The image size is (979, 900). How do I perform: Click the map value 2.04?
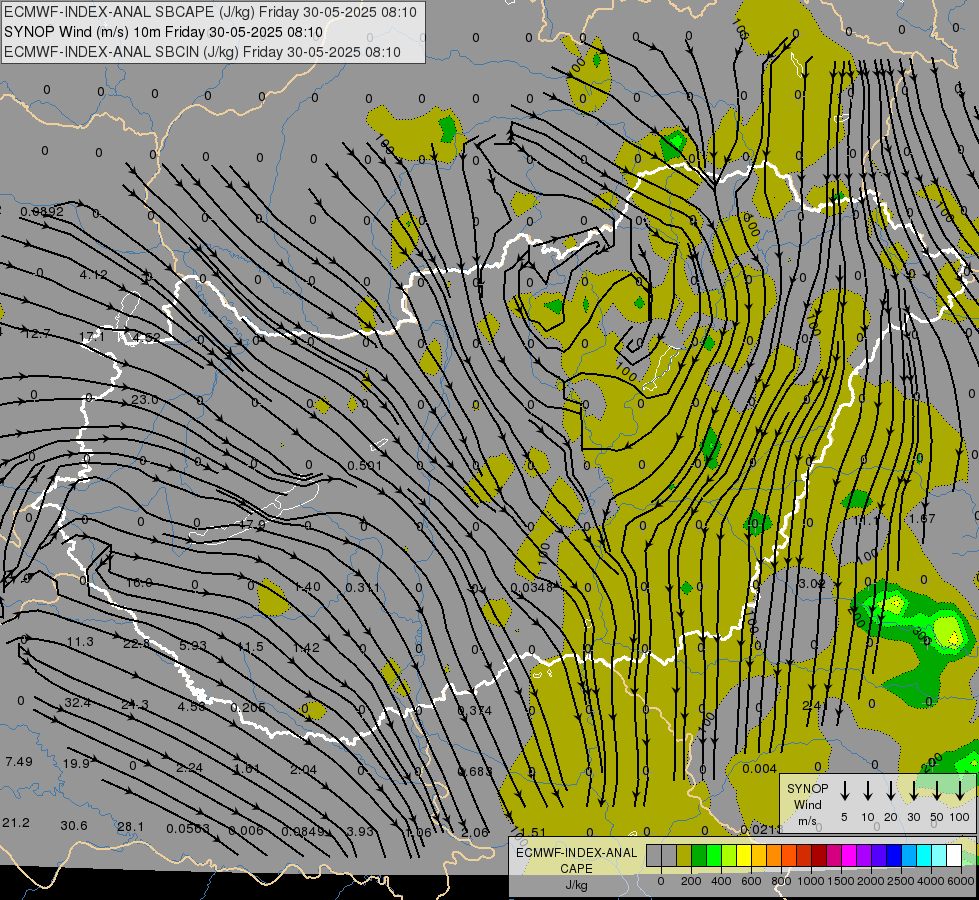(303, 769)
